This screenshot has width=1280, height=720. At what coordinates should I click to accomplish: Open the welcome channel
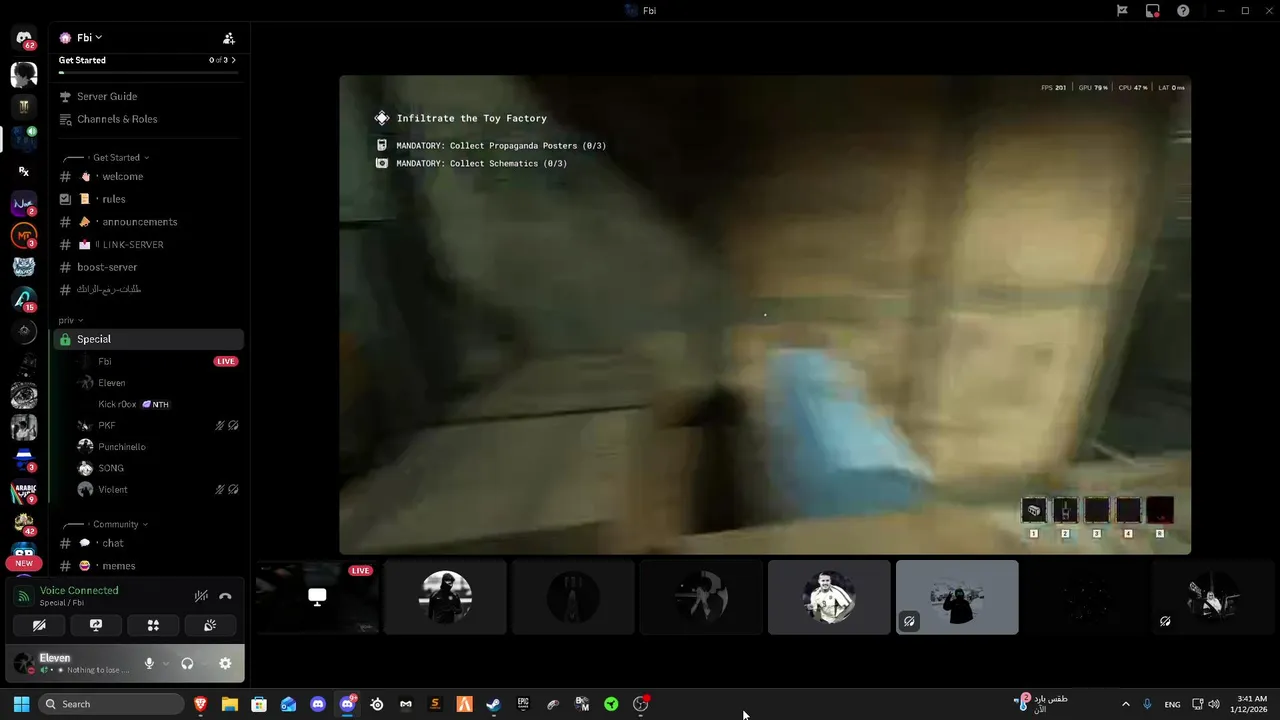148,176
